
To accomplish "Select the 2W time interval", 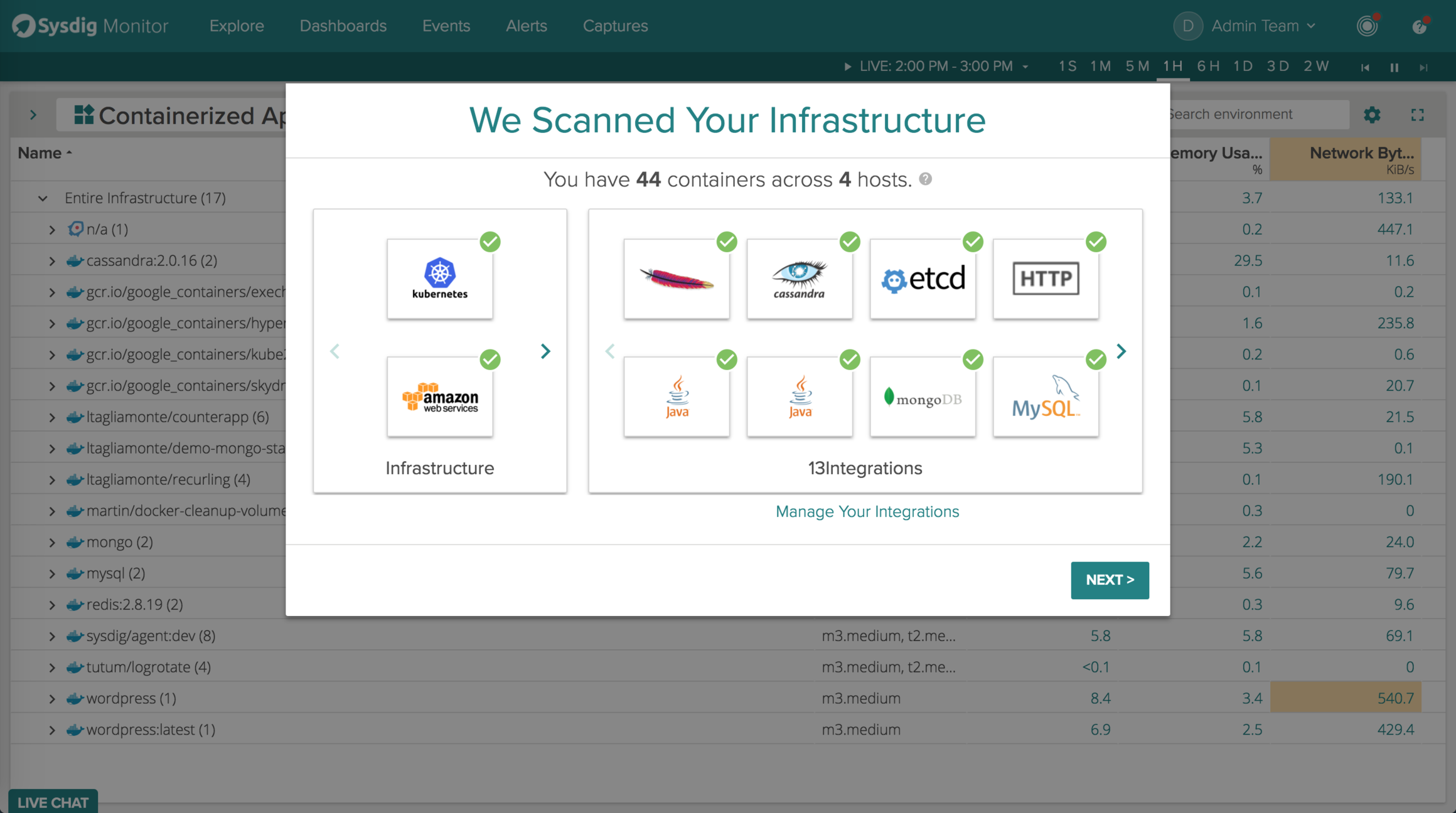I will tap(1316, 66).
